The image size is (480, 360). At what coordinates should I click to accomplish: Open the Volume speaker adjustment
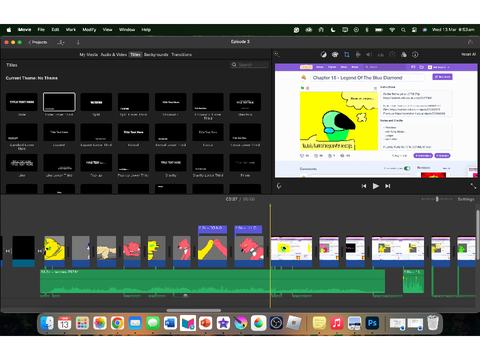pyautogui.click(x=369, y=55)
